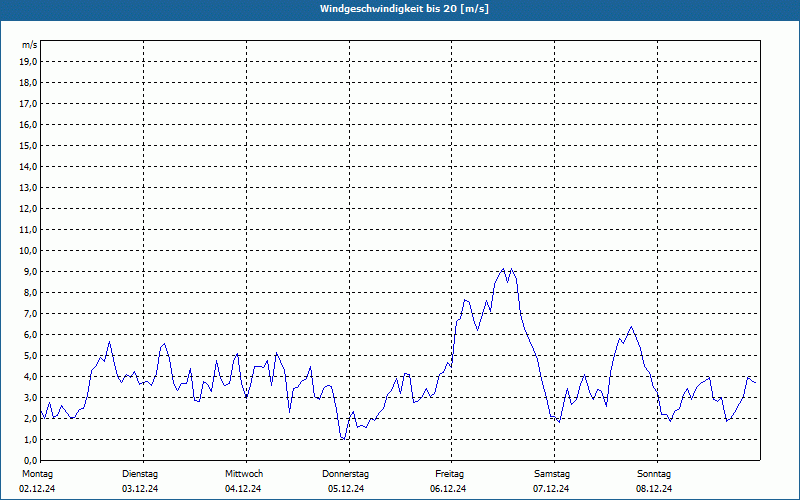800x500 pixels.
Task: Select the 'Samstag' day label
Action: coord(552,474)
